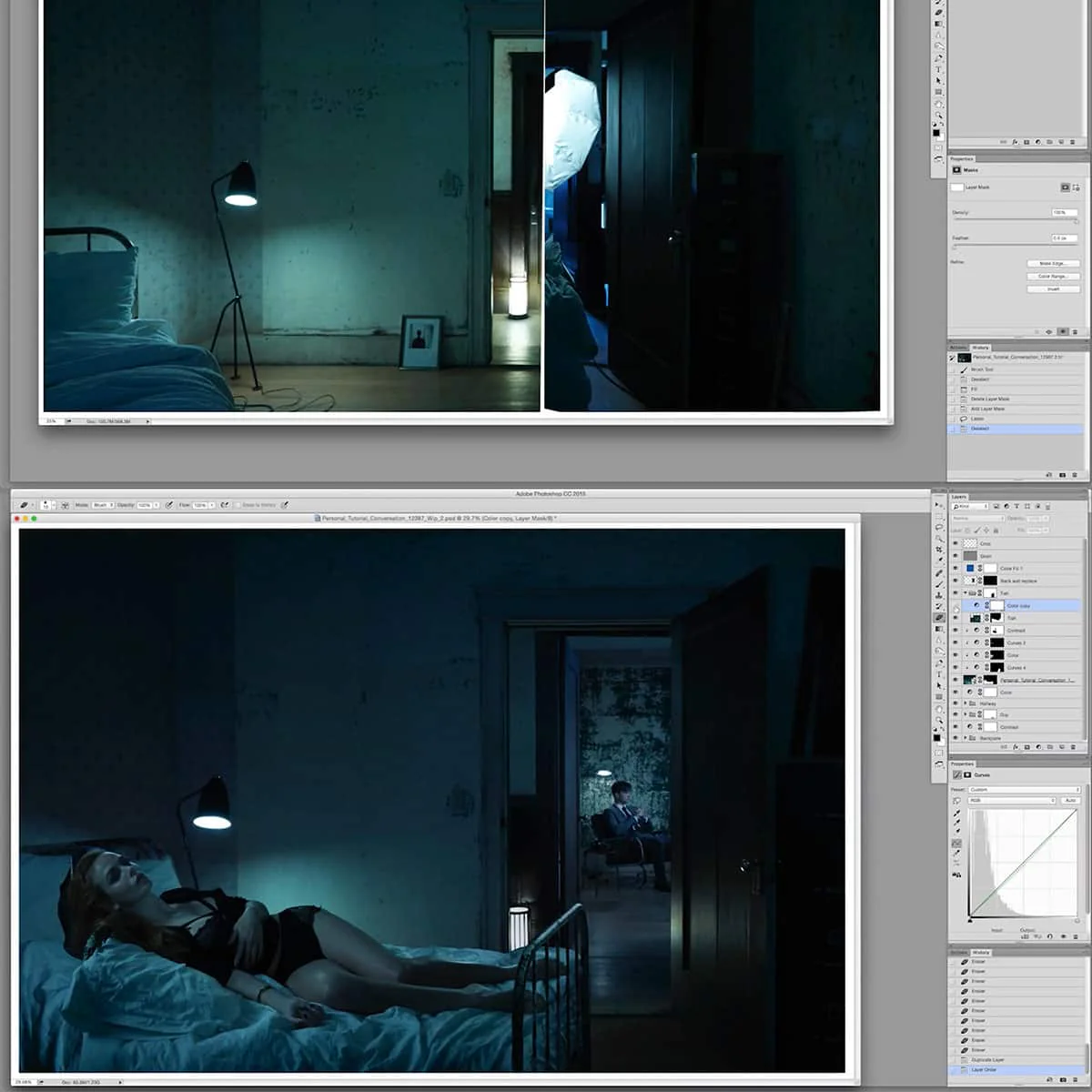The width and height of the screenshot is (1092, 1092).
Task: Create new snapshot from lower History panel camera icon
Action: click(x=1063, y=1079)
